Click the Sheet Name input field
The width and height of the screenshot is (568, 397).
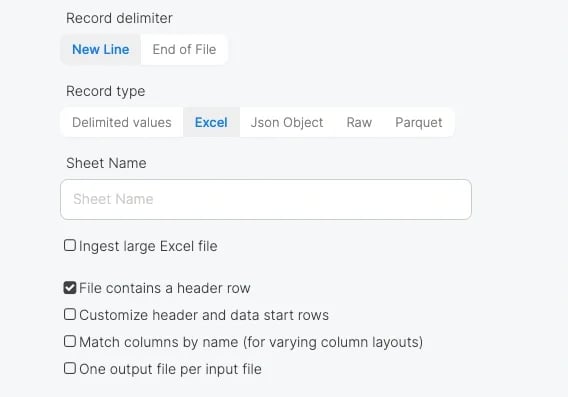266,199
